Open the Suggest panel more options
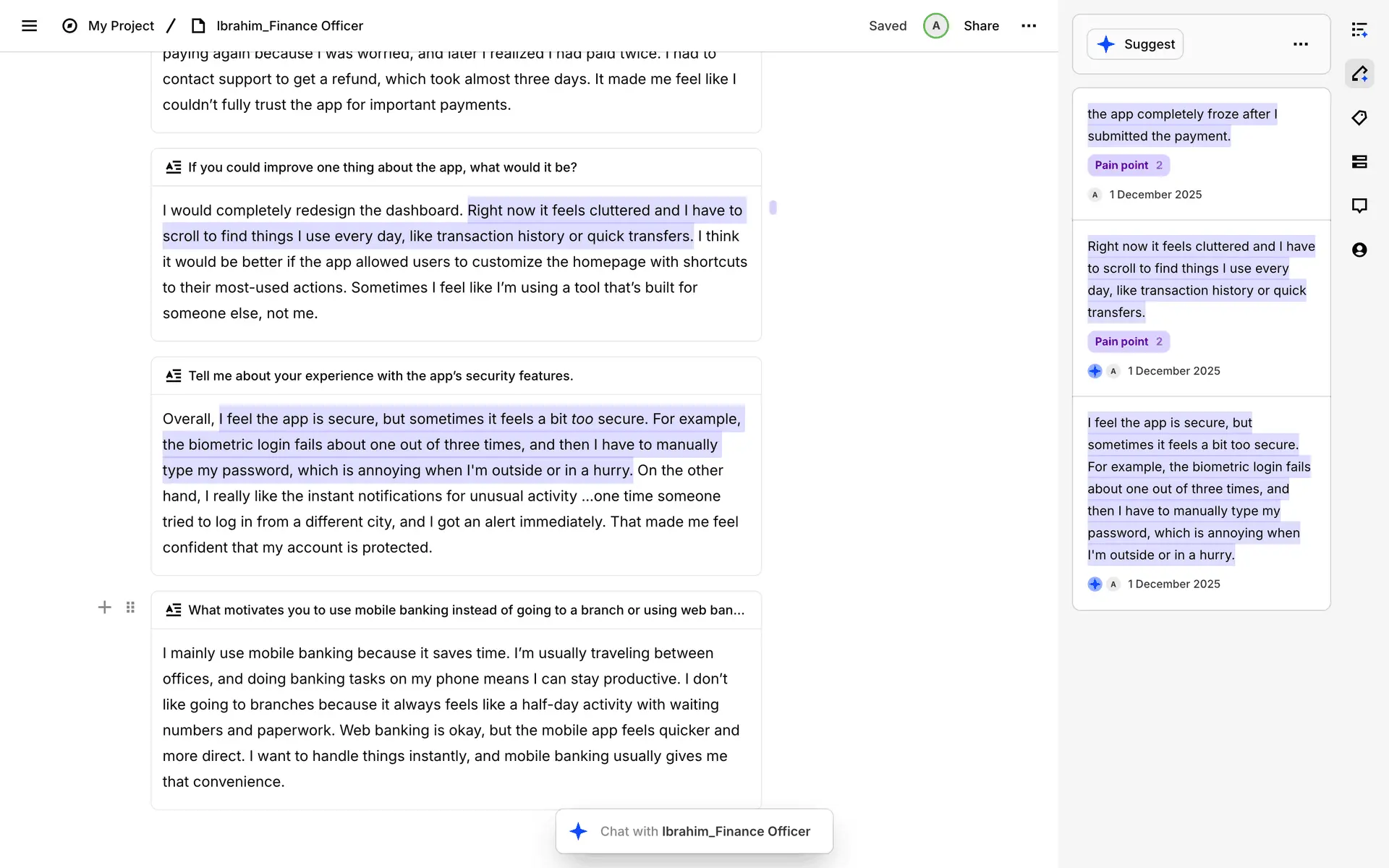Image resolution: width=1389 pixels, height=868 pixels. (x=1300, y=44)
